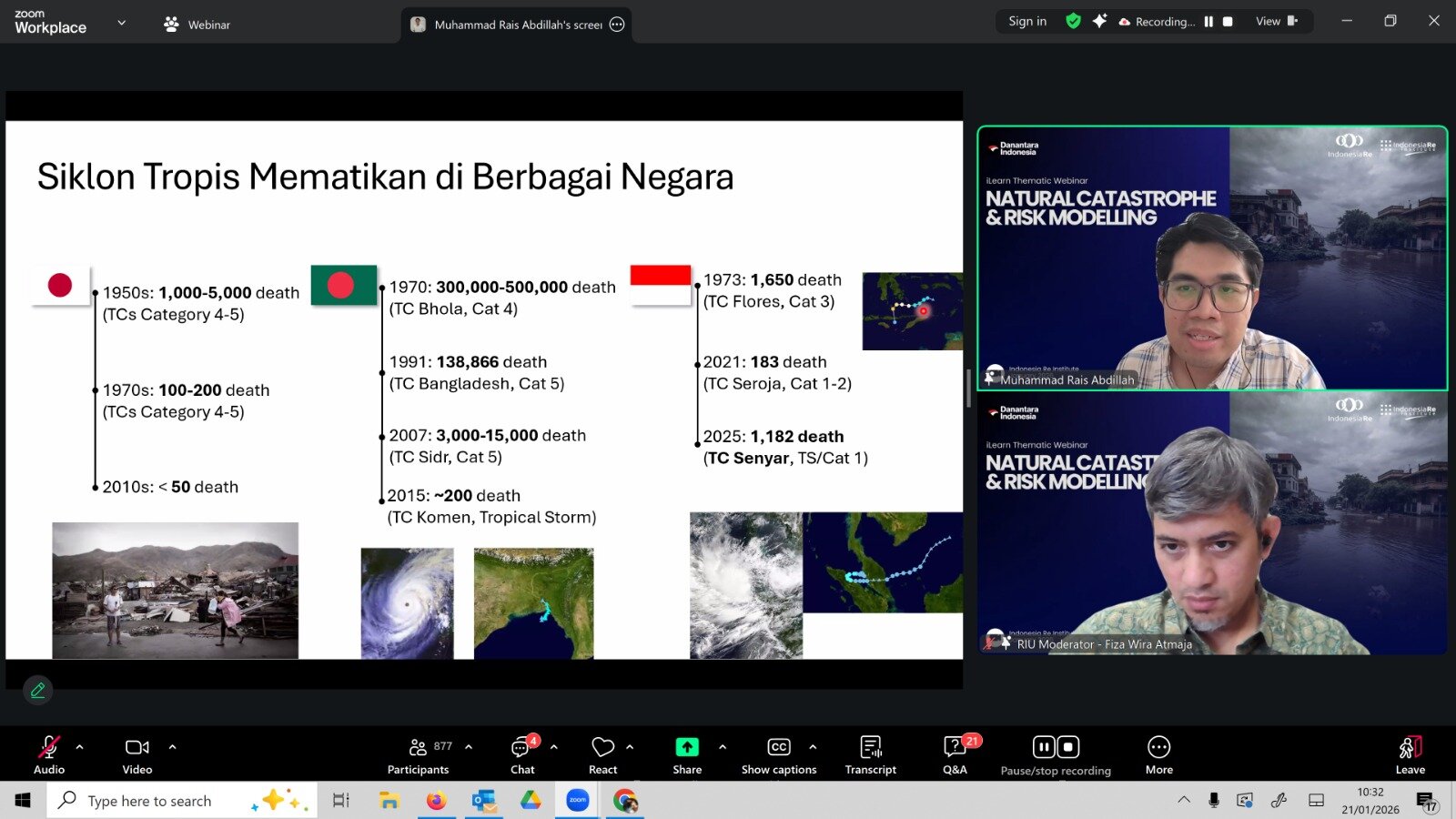Open the View layout menu
The image size is (1456, 819).
(x=1268, y=21)
